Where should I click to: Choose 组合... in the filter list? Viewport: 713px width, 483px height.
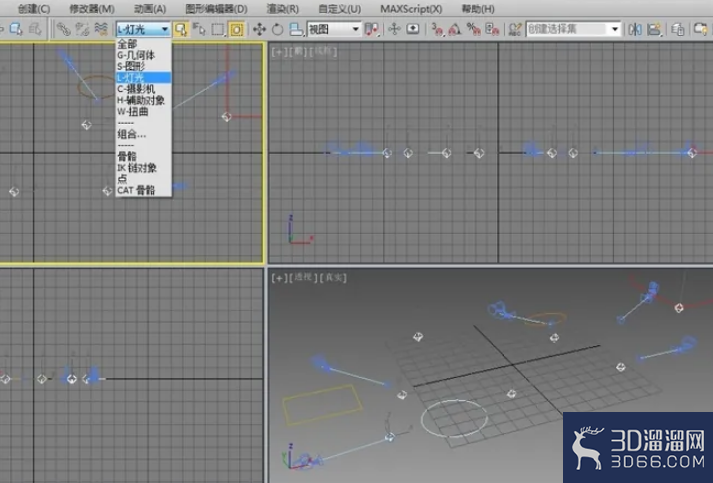(144, 134)
